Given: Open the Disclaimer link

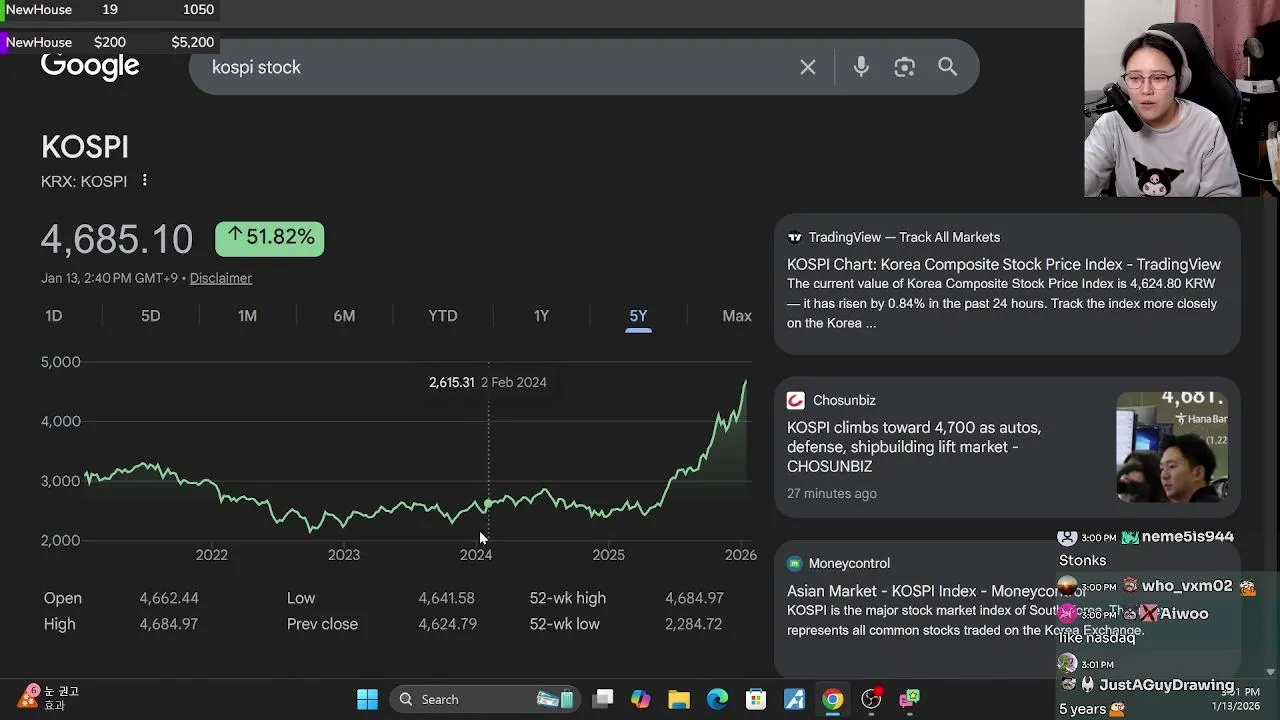Looking at the screenshot, I should pos(221,278).
